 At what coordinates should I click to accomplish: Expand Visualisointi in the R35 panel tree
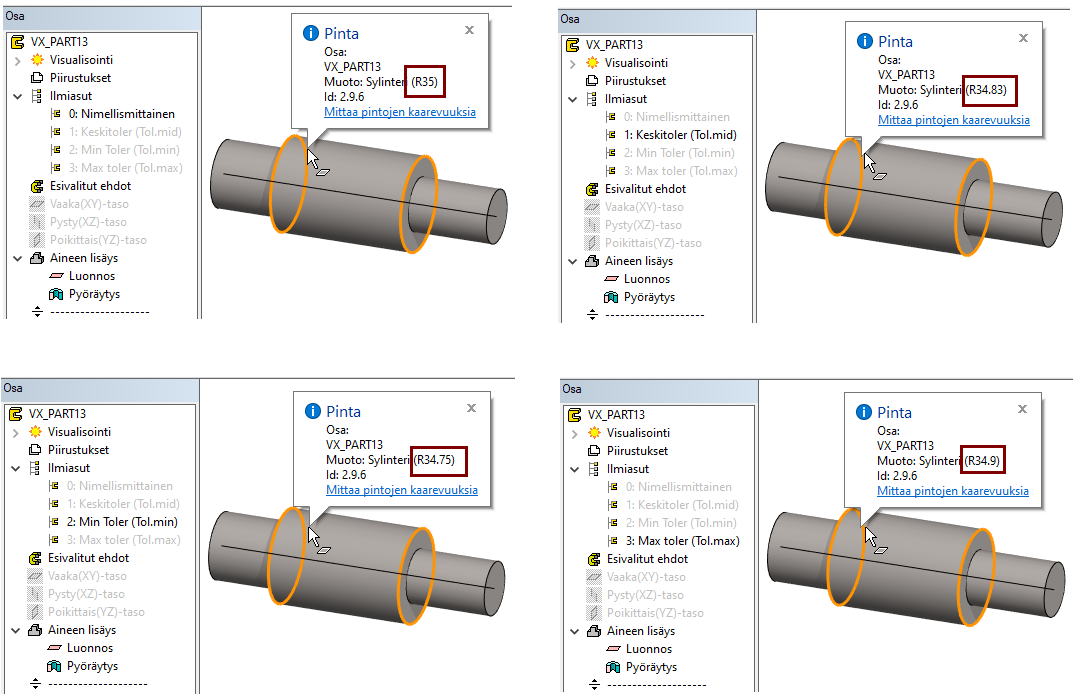click(18, 61)
